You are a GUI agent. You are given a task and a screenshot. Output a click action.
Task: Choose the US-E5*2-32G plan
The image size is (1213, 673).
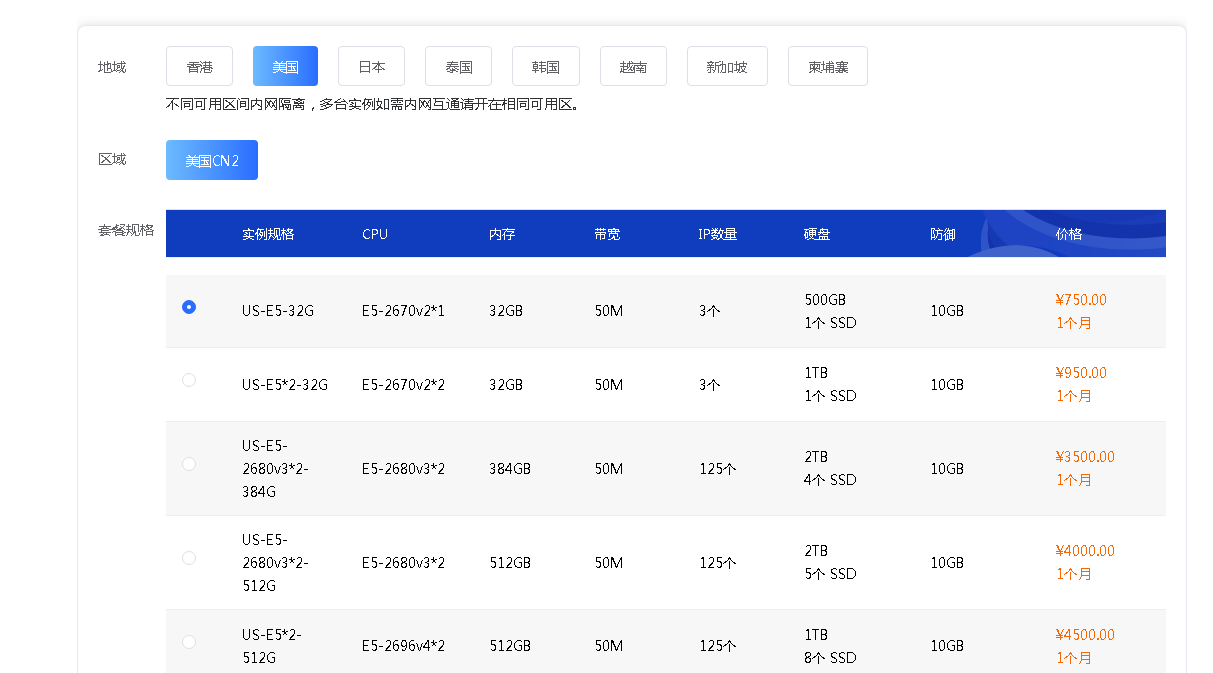point(189,380)
